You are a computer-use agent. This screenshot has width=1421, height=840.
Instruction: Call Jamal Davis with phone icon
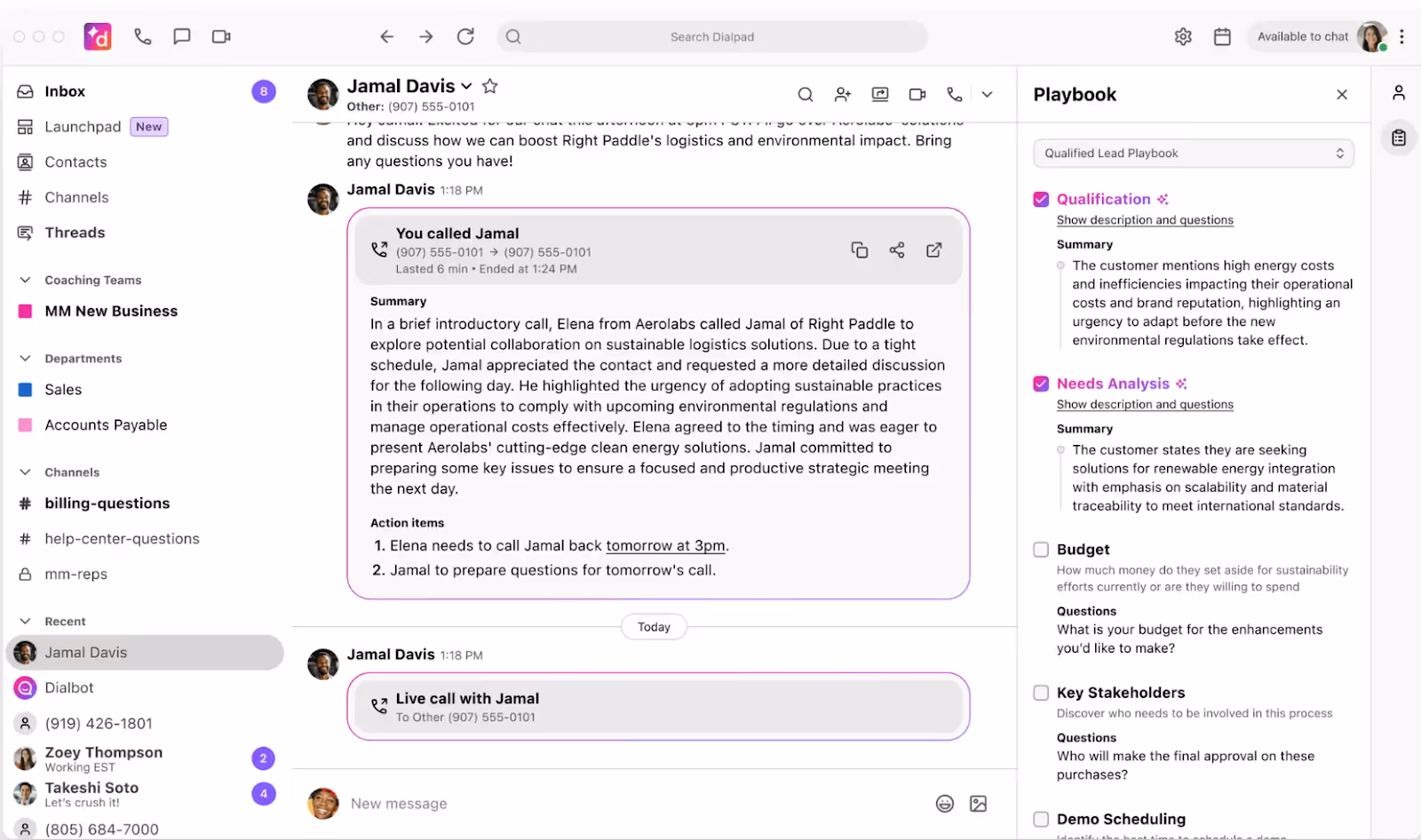click(955, 94)
